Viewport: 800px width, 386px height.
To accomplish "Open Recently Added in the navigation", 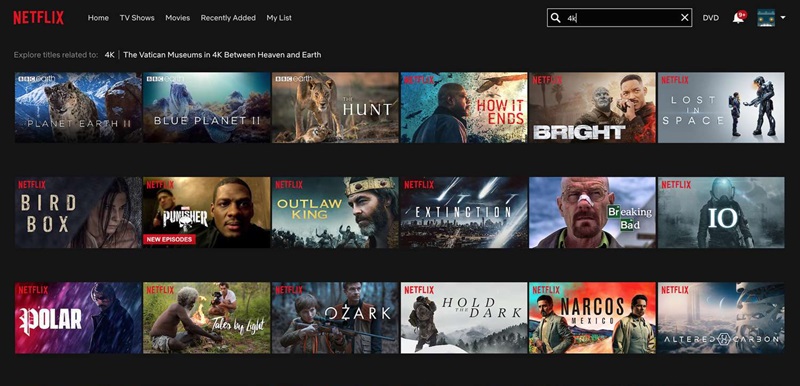I will [228, 18].
